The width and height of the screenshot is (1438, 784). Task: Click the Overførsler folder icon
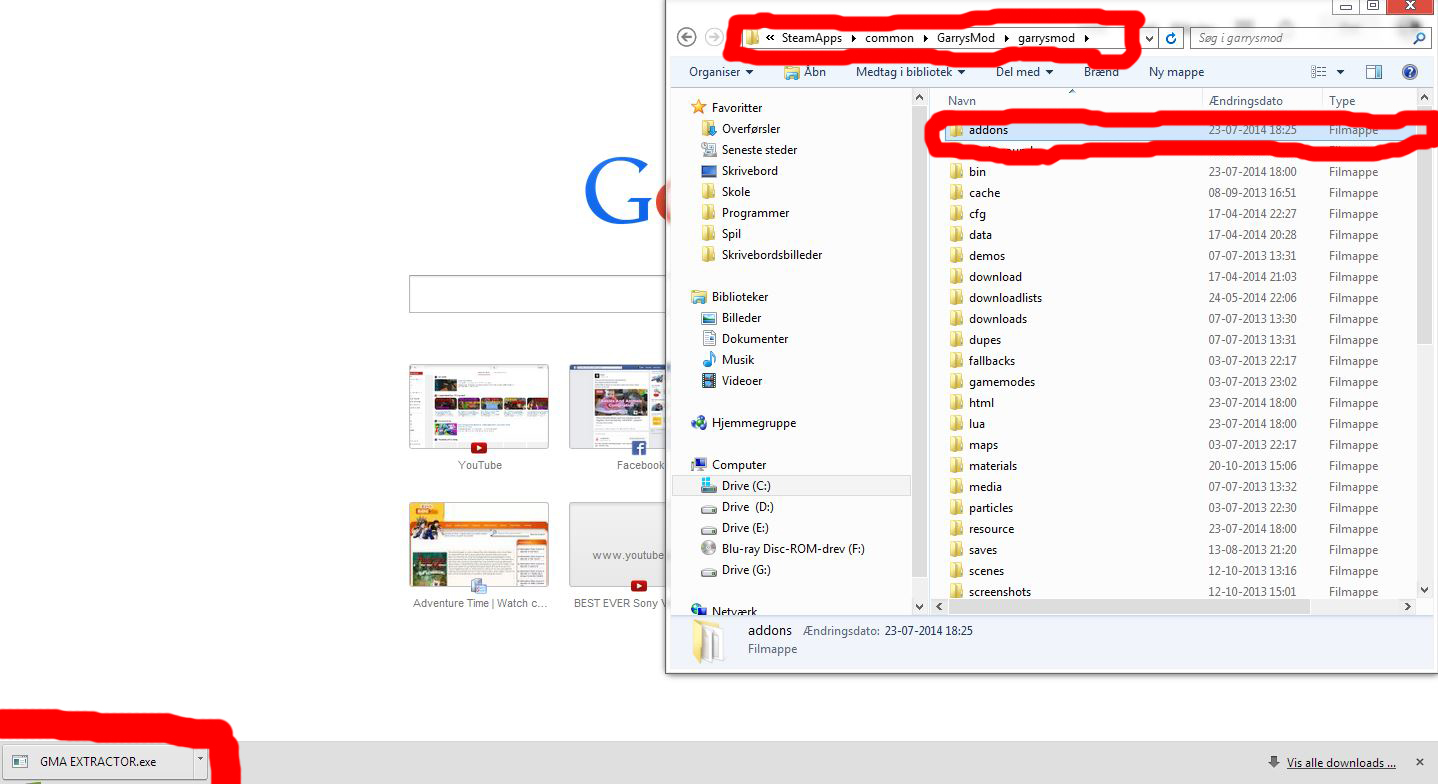[709, 128]
